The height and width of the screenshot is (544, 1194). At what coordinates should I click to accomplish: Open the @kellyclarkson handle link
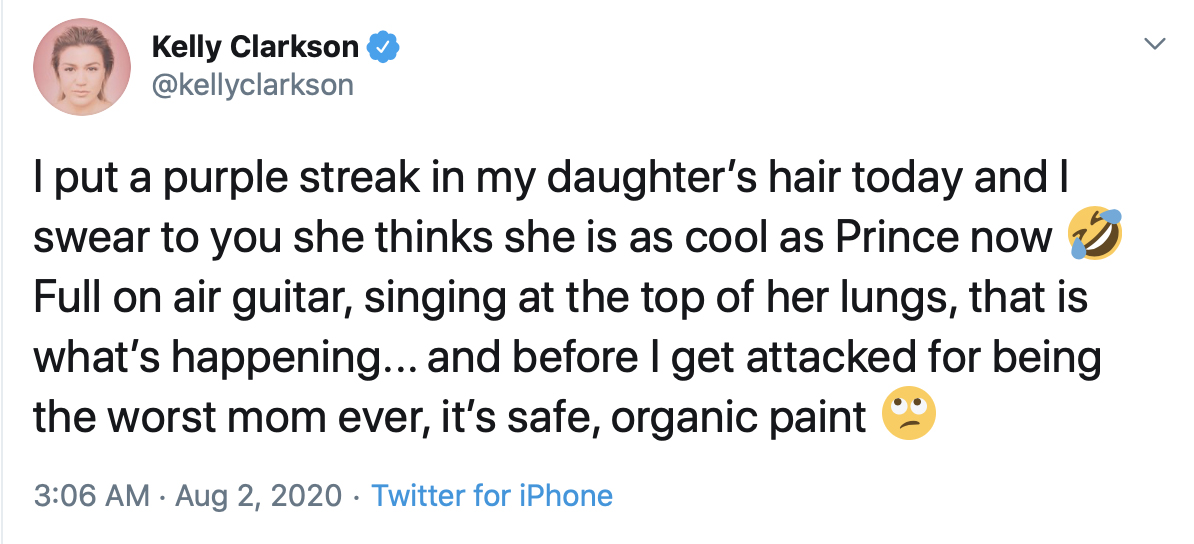tap(252, 84)
